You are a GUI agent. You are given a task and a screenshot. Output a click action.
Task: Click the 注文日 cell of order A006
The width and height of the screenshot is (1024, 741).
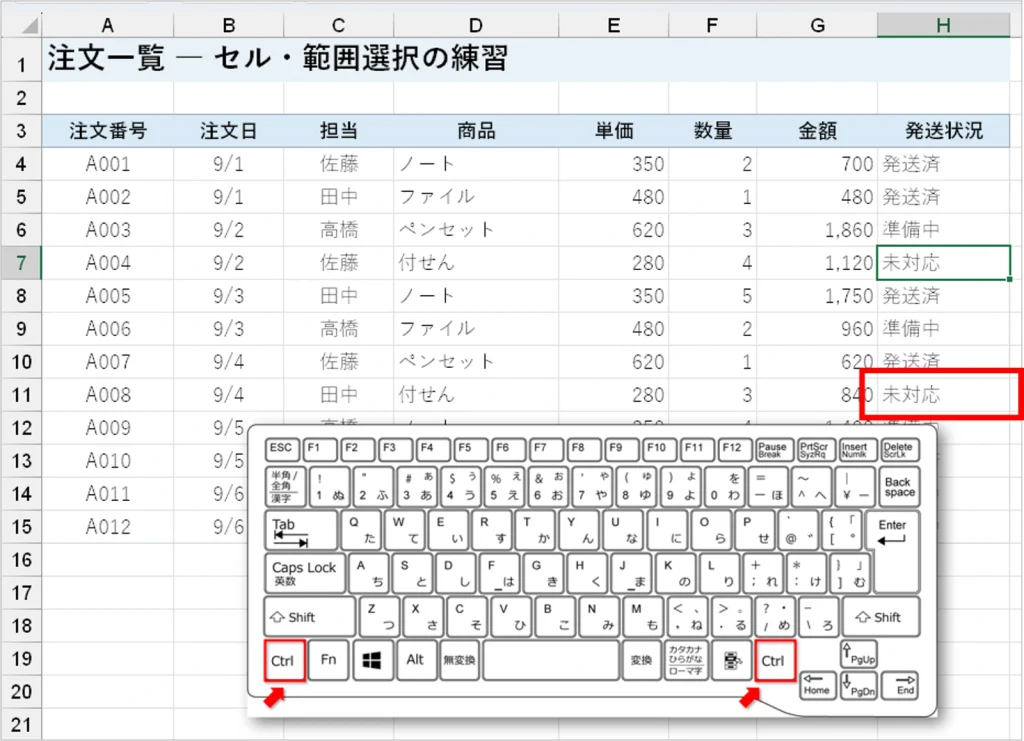(x=229, y=328)
